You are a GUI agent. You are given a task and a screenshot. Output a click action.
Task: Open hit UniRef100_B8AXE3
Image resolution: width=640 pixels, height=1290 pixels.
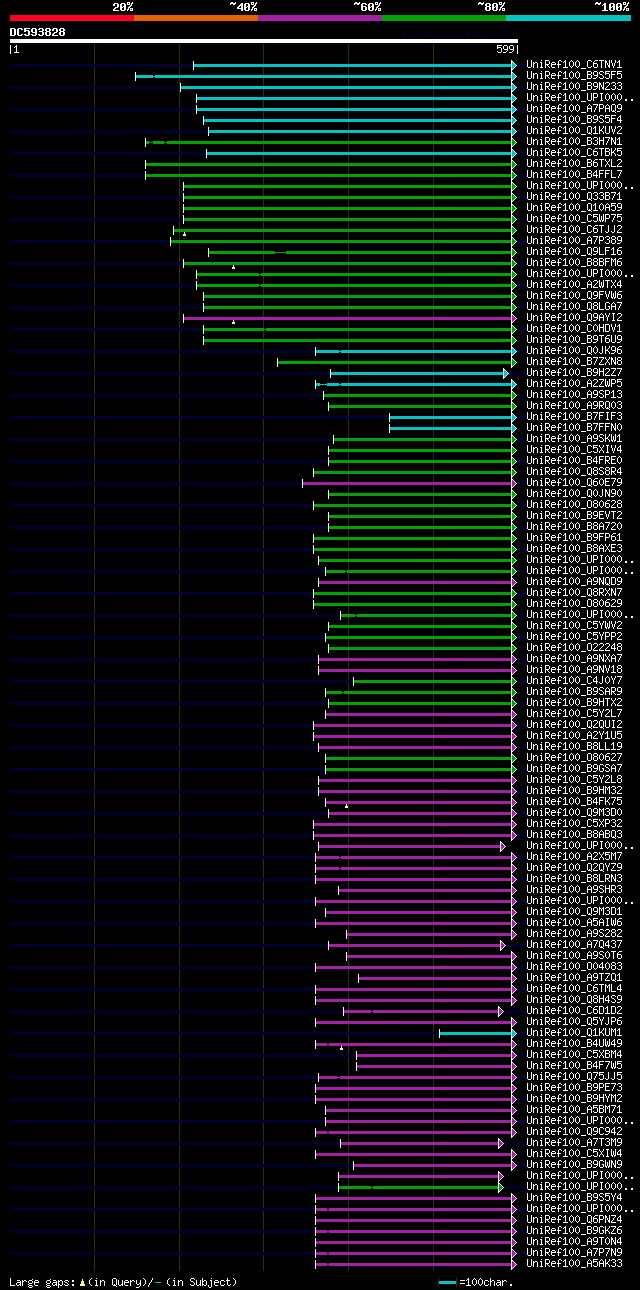click(574, 549)
